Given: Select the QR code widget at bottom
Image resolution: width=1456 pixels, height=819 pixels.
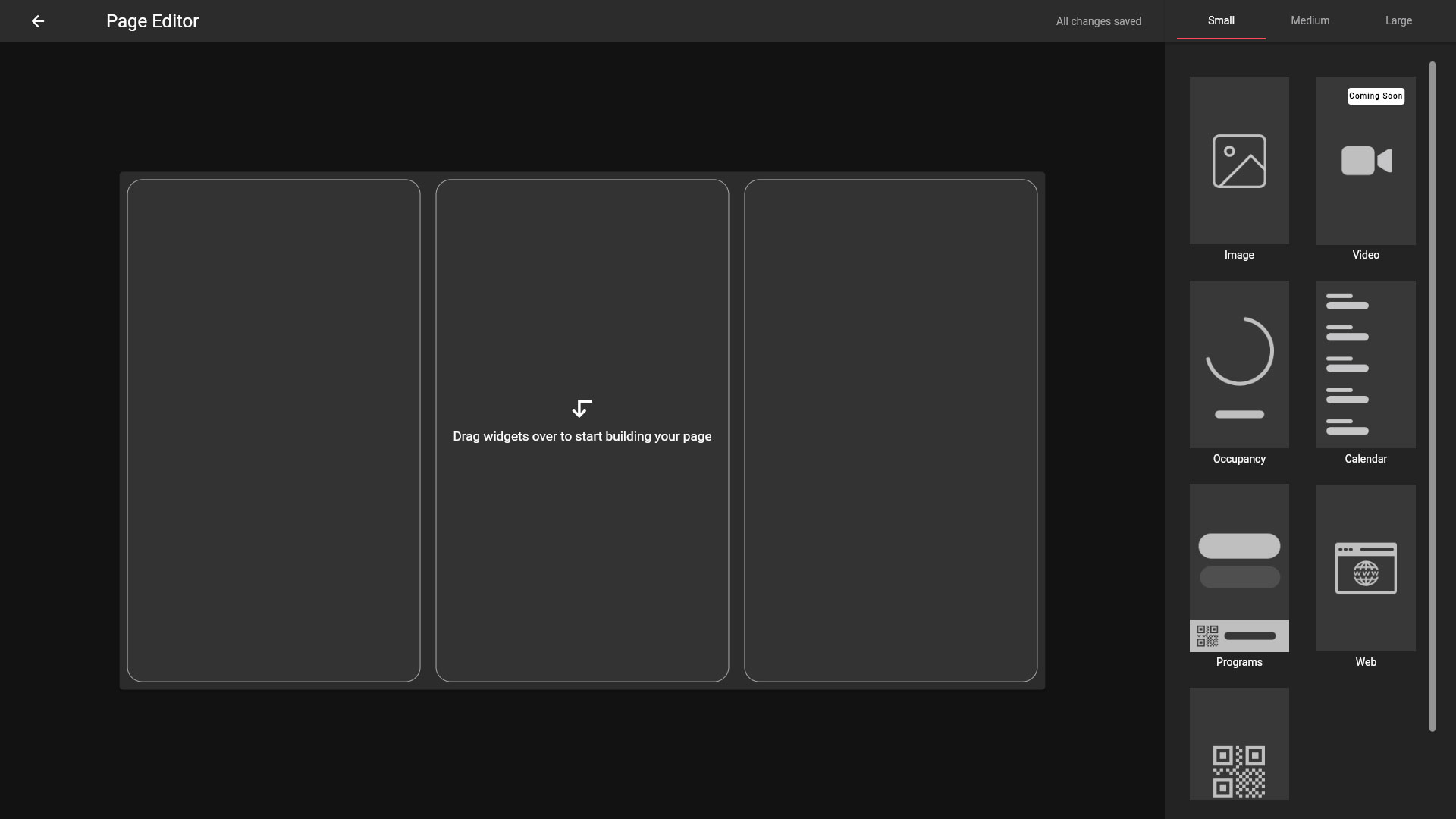Looking at the screenshot, I should point(1239,771).
